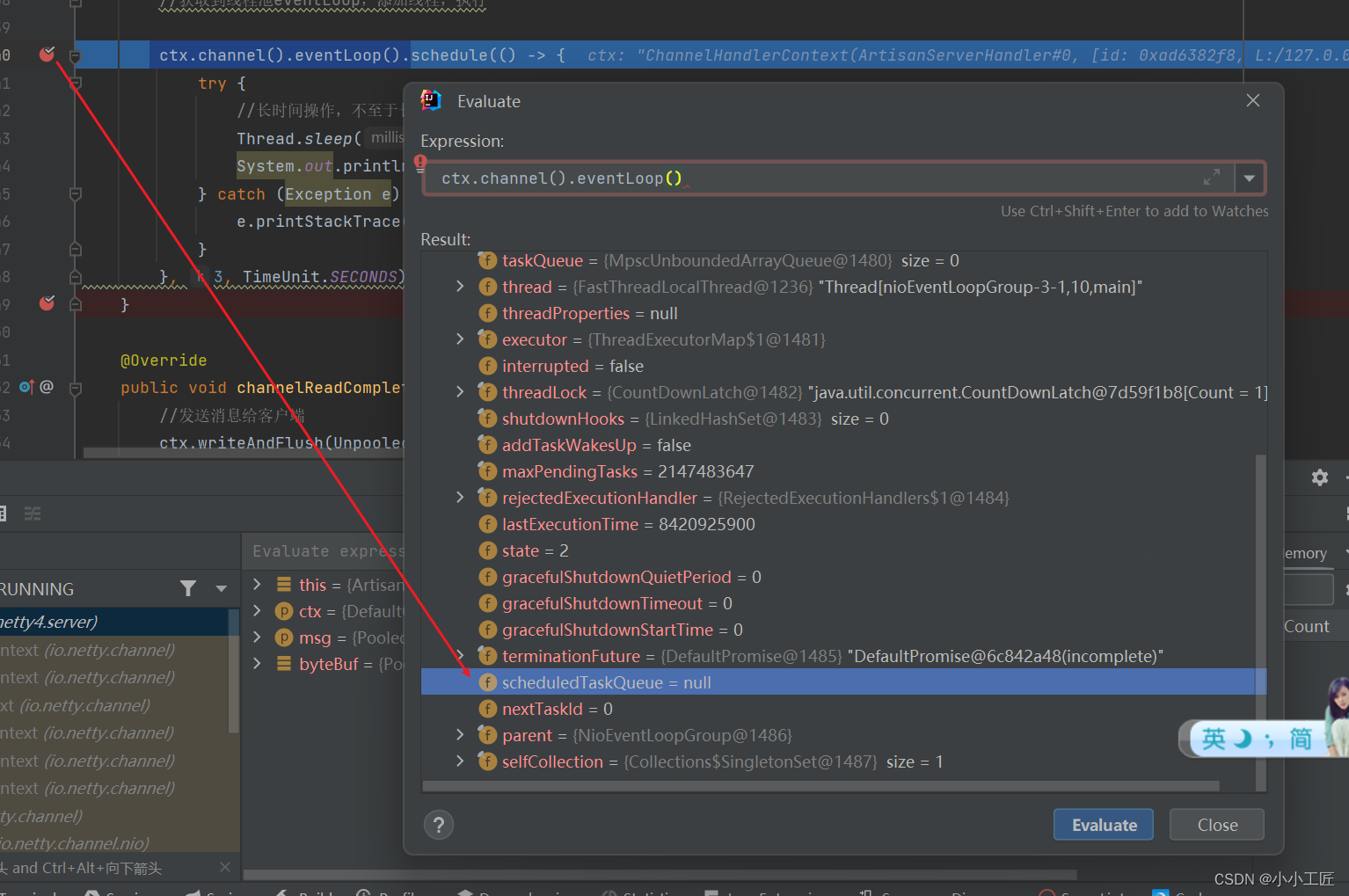Click the moon icon in IME toolbar
The image size is (1349, 896).
[1242, 739]
